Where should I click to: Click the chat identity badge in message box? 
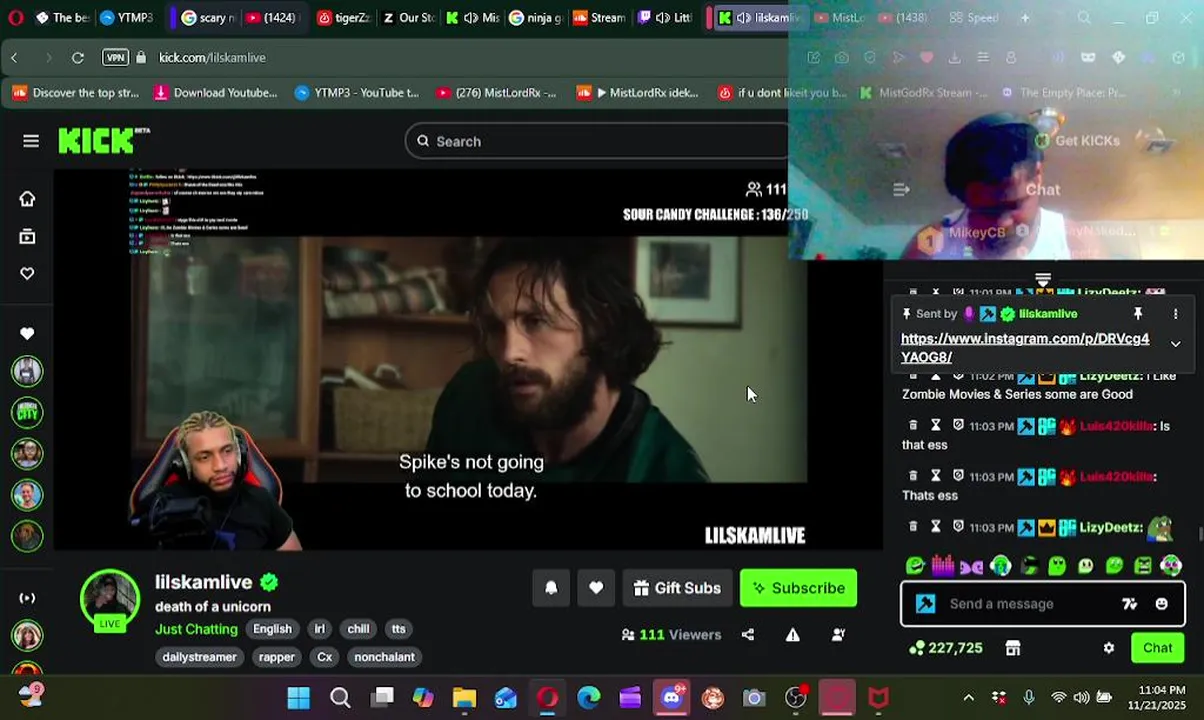(x=926, y=604)
